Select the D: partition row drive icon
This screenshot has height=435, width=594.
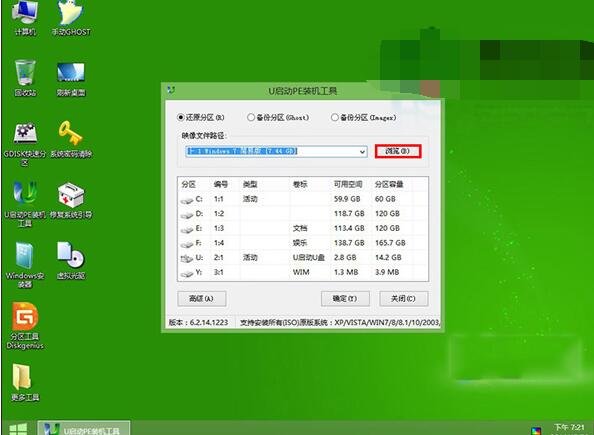click(x=187, y=214)
